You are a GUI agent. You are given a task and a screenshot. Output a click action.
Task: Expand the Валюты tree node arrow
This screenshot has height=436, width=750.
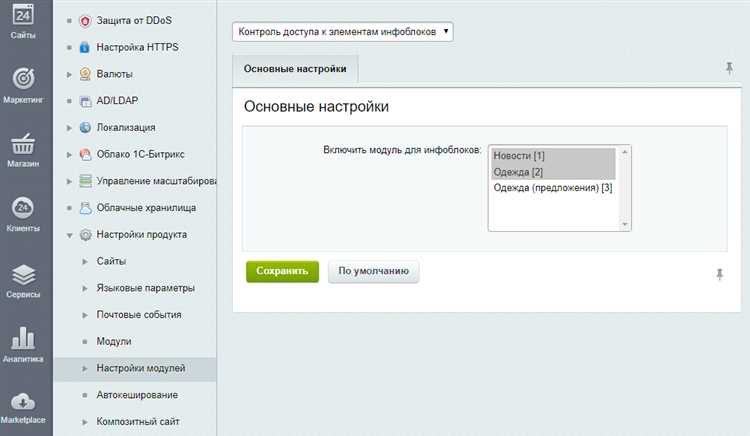pyautogui.click(x=69, y=75)
